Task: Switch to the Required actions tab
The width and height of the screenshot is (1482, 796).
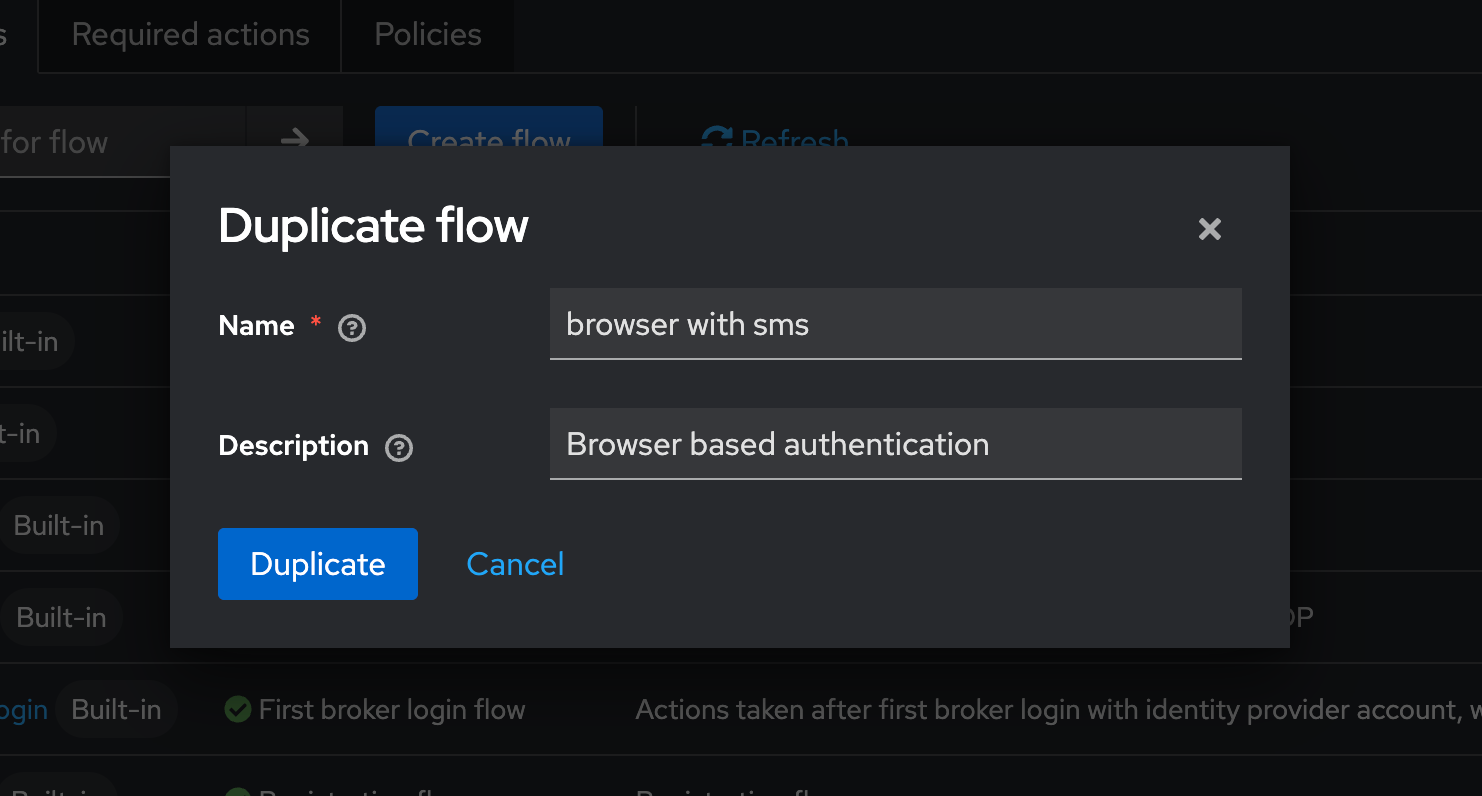Action: tap(189, 34)
